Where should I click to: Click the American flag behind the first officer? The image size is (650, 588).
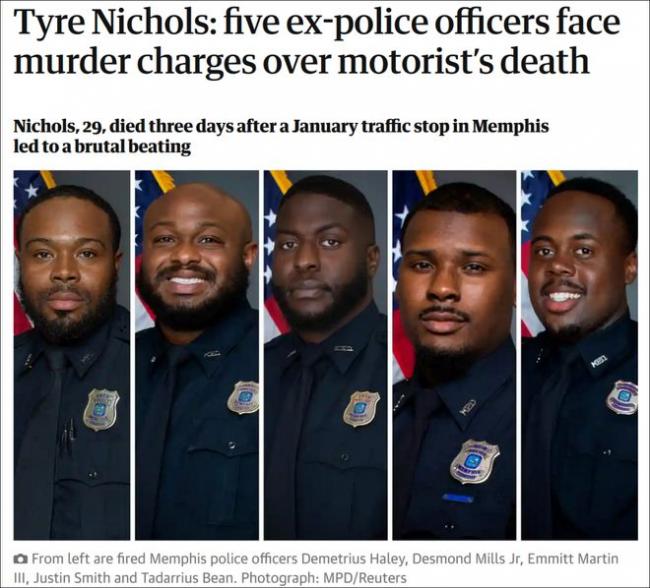coord(26,251)
